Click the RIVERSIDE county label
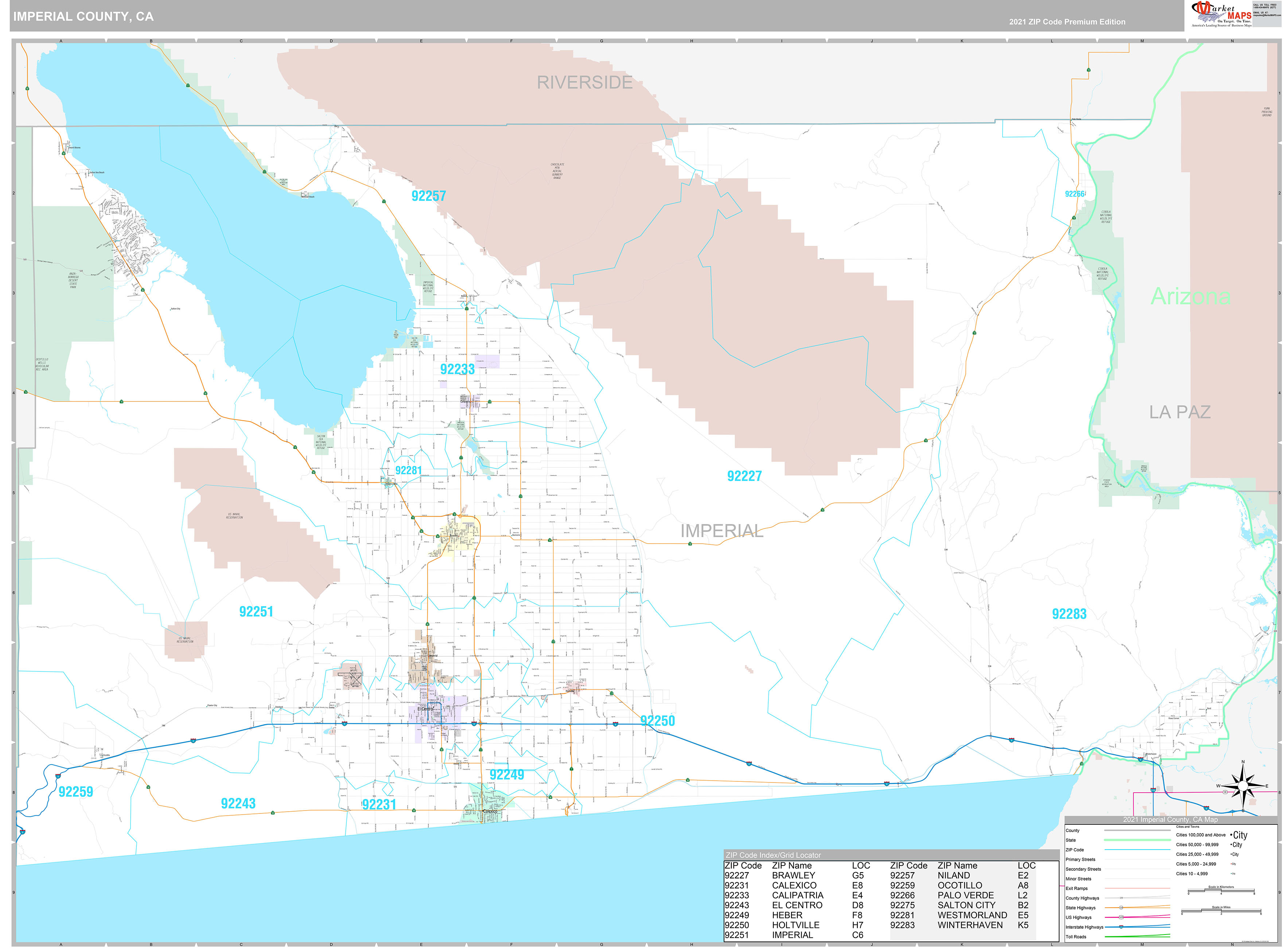This screenshot has height=948, width=1288. [585, 83]
